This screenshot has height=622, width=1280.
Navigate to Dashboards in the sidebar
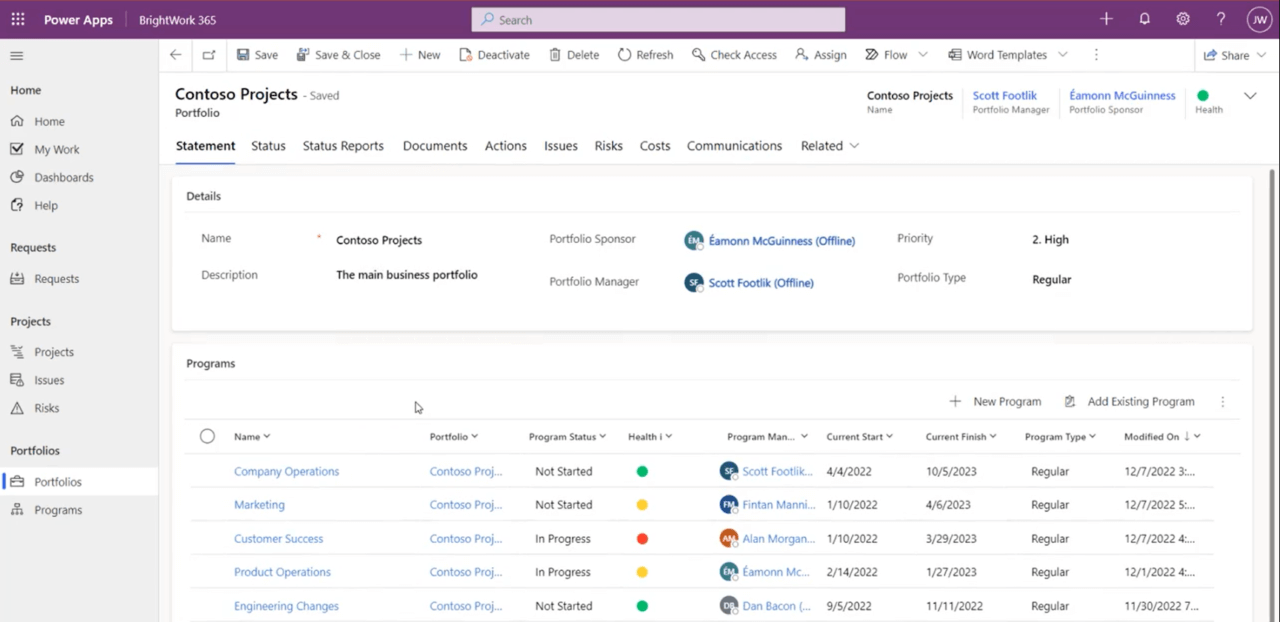(x=62, y=177)
